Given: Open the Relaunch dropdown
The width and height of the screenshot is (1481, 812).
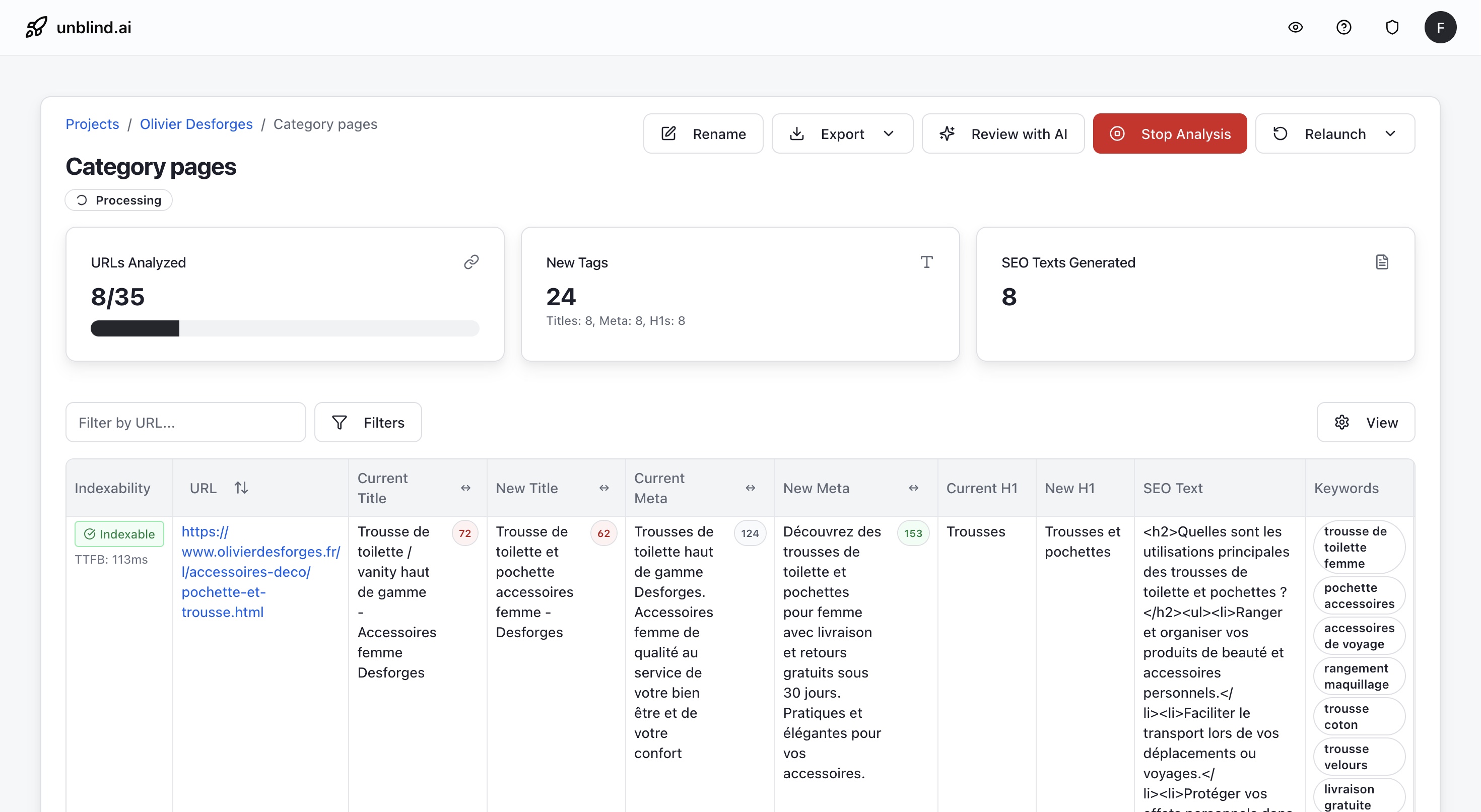Looking at the screenshot, I should tap(1334, 133).
